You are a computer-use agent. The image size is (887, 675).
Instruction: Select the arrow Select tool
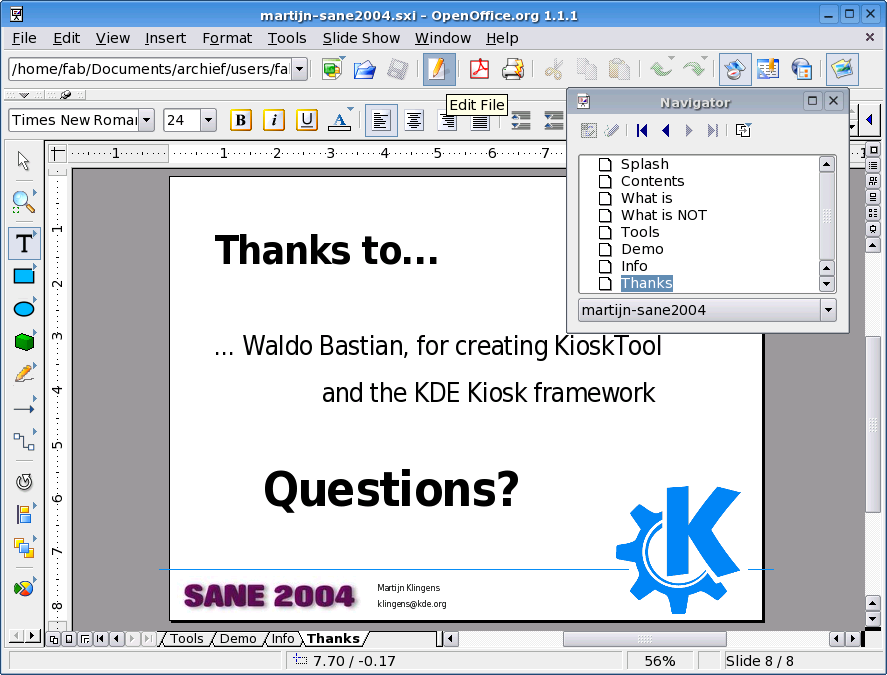click(x=24, y=161)
